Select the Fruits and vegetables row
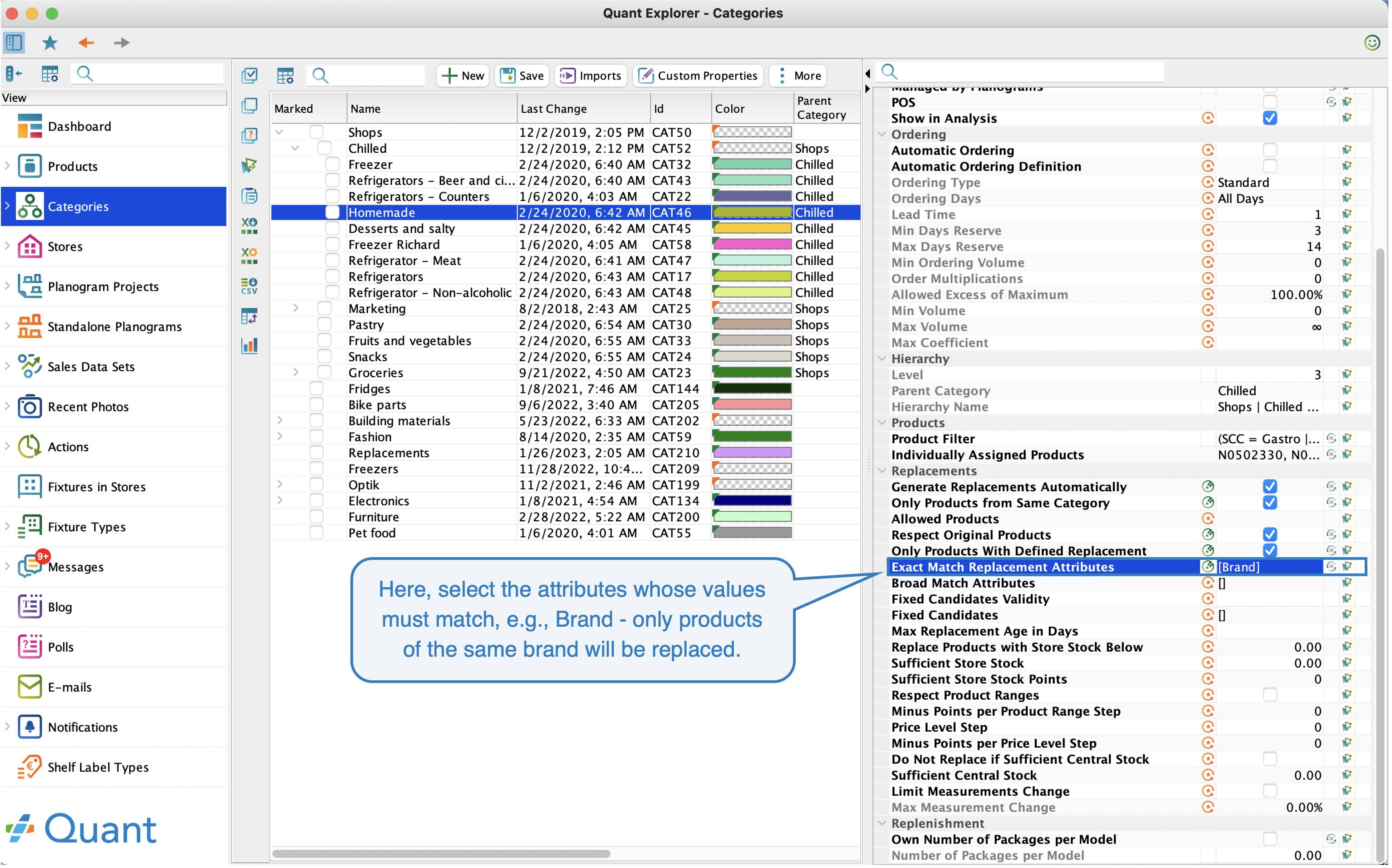This screenshot has width=1392, height=868. (565, 341)
